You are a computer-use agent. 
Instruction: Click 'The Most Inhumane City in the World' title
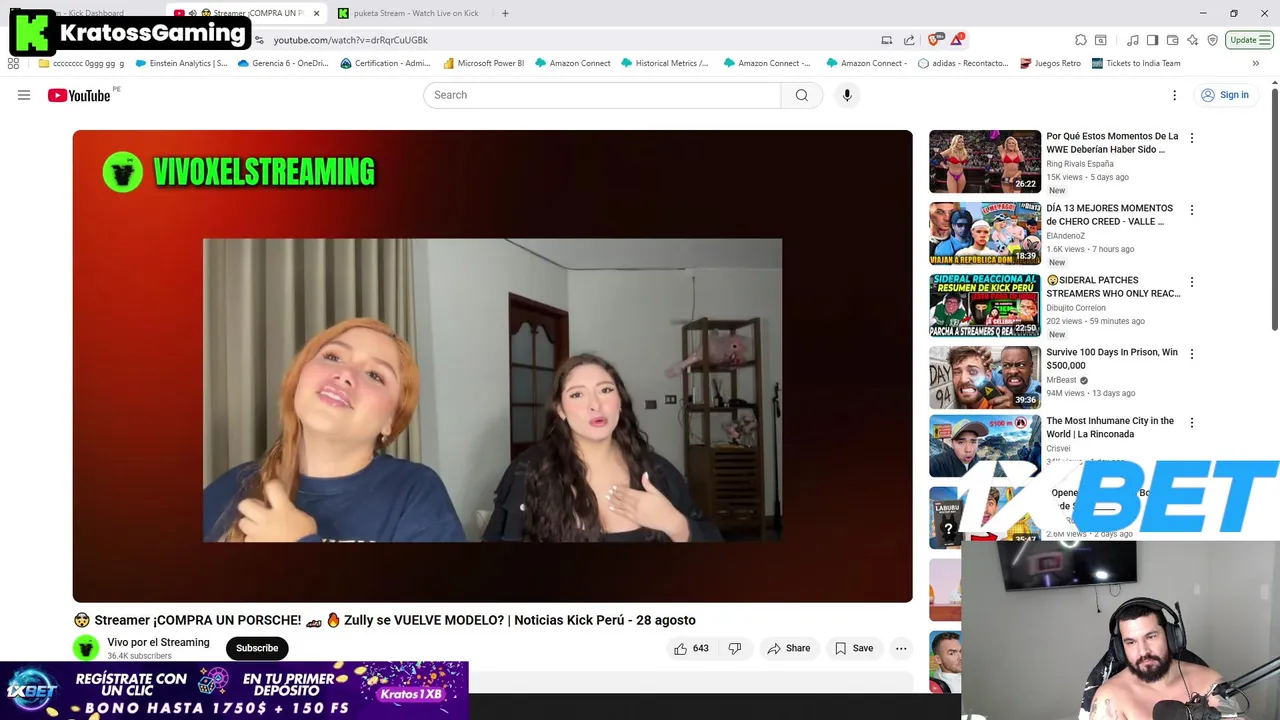[1110, 427]
